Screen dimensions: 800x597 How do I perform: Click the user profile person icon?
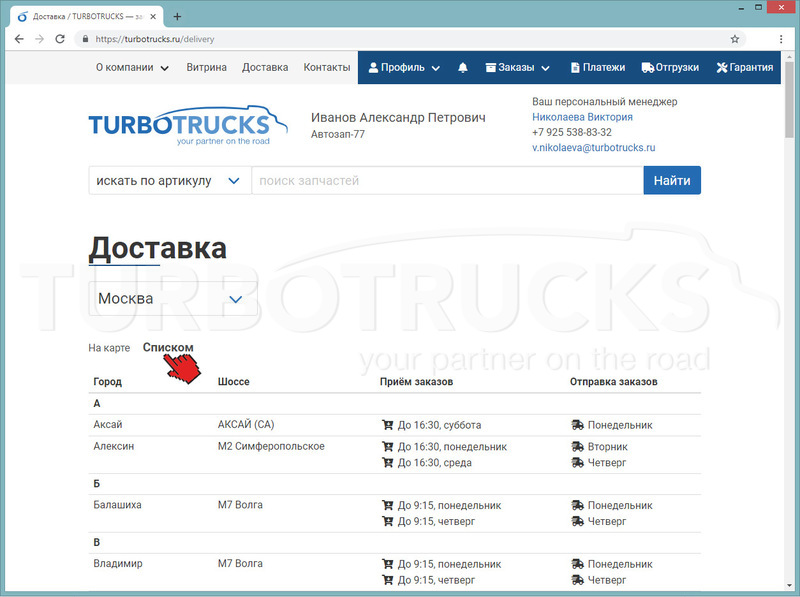pos(373,67)
